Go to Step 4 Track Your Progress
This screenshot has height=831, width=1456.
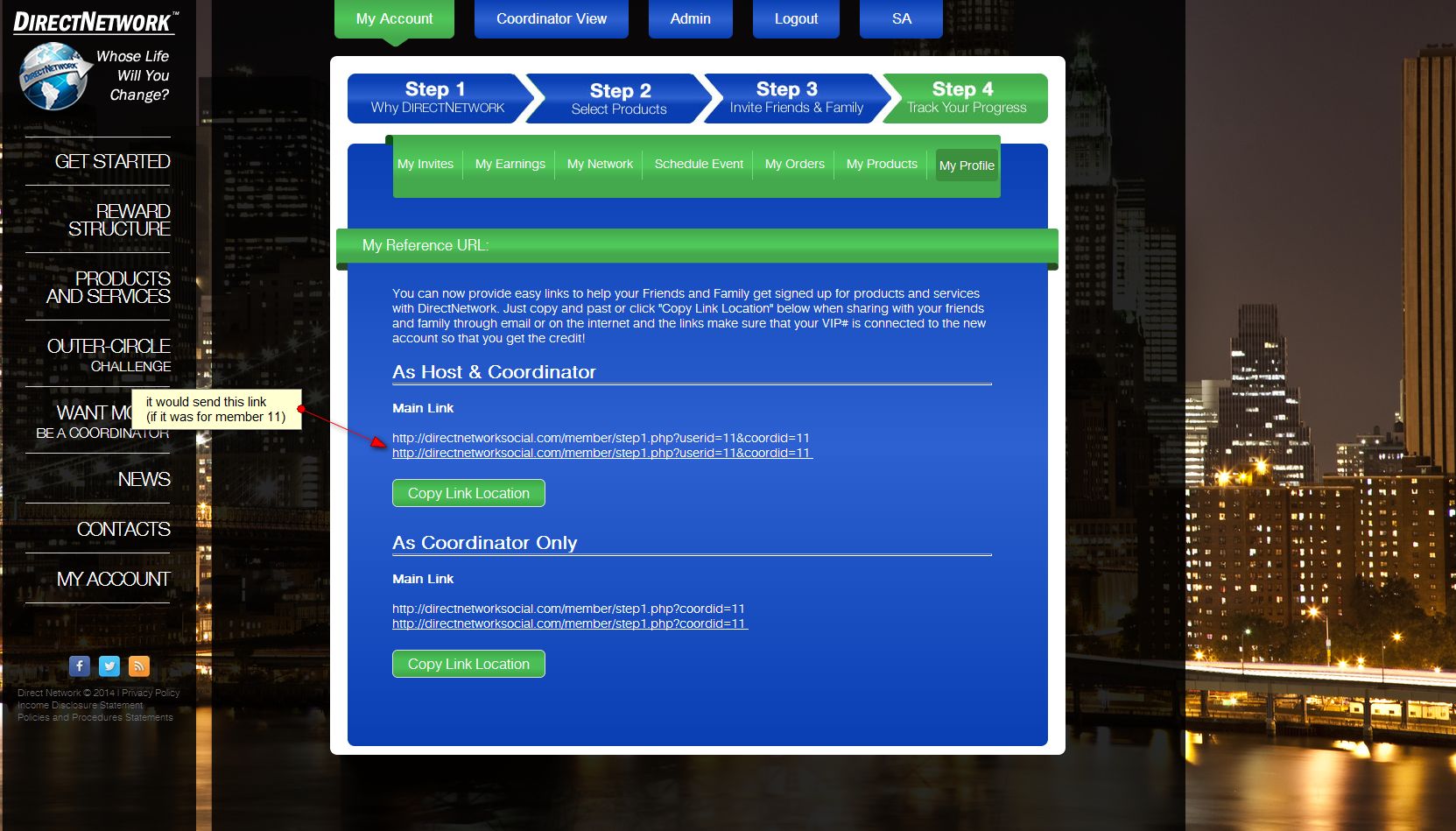click(966, 98)
